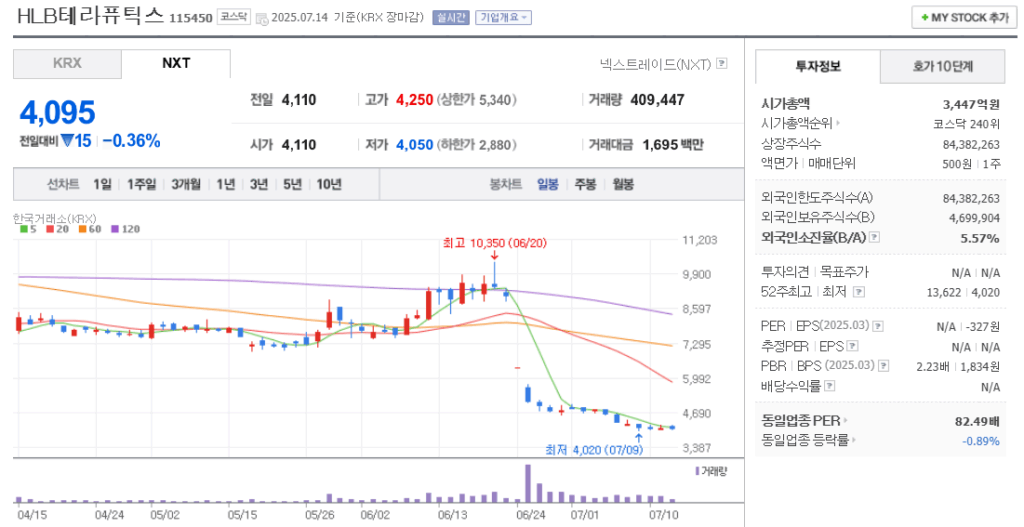
Task: Switch to the KRX tab
Action: pos(67,63)
